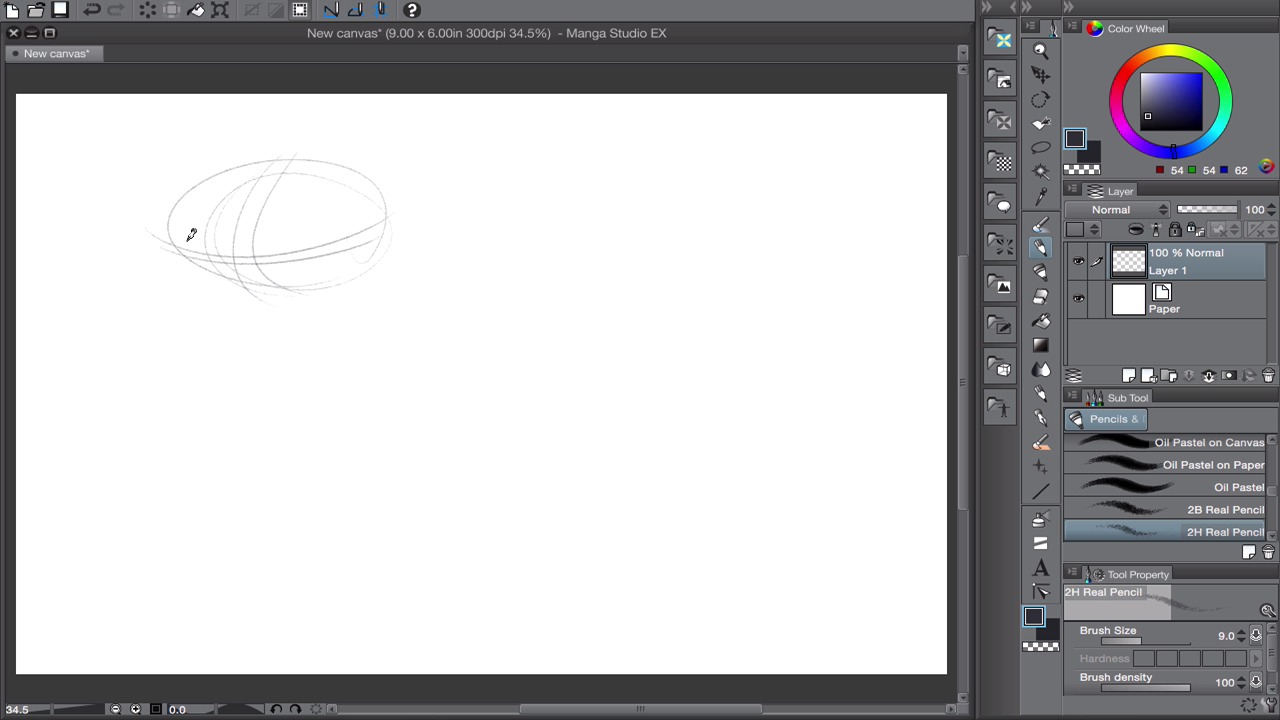Select the Zoom magnifier tool
Screen dimensions: 1280x720
pos(1041,51)
